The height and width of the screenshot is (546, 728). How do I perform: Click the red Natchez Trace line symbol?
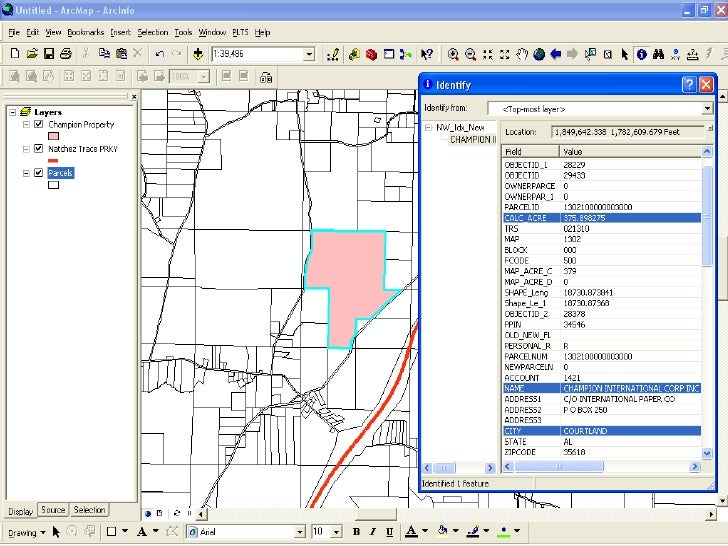coord(53,161)
